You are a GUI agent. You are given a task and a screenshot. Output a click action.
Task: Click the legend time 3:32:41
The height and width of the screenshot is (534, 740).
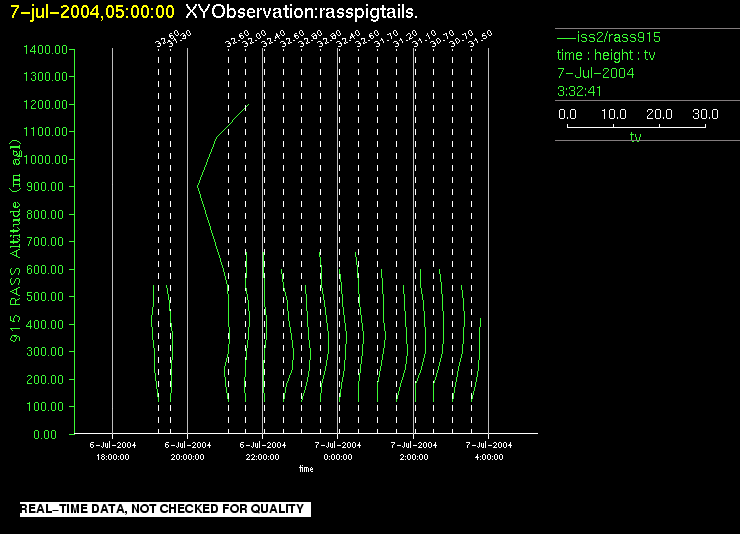point(580,91)
